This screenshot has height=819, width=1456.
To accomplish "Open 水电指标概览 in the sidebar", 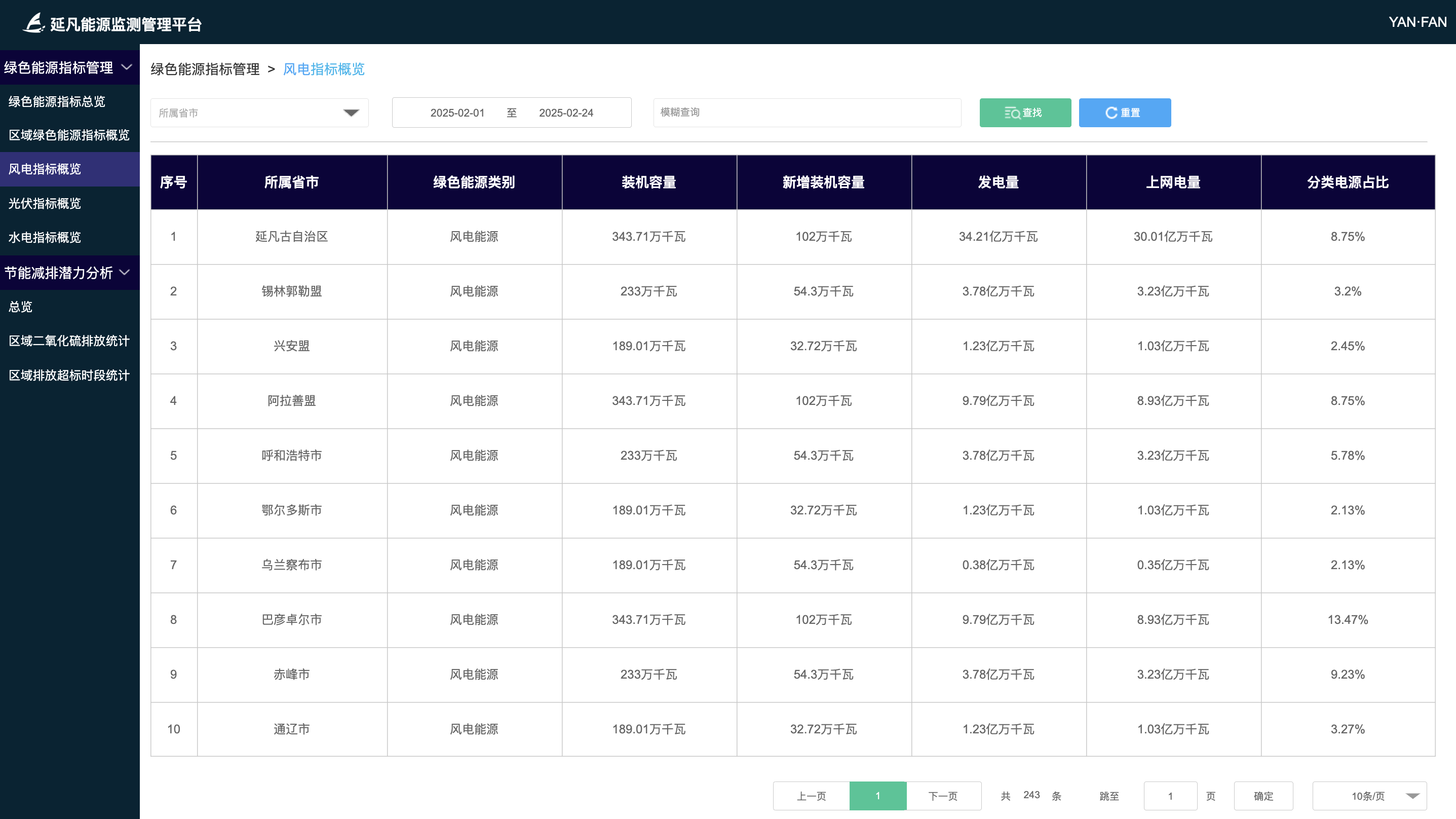I will (45, 238).
